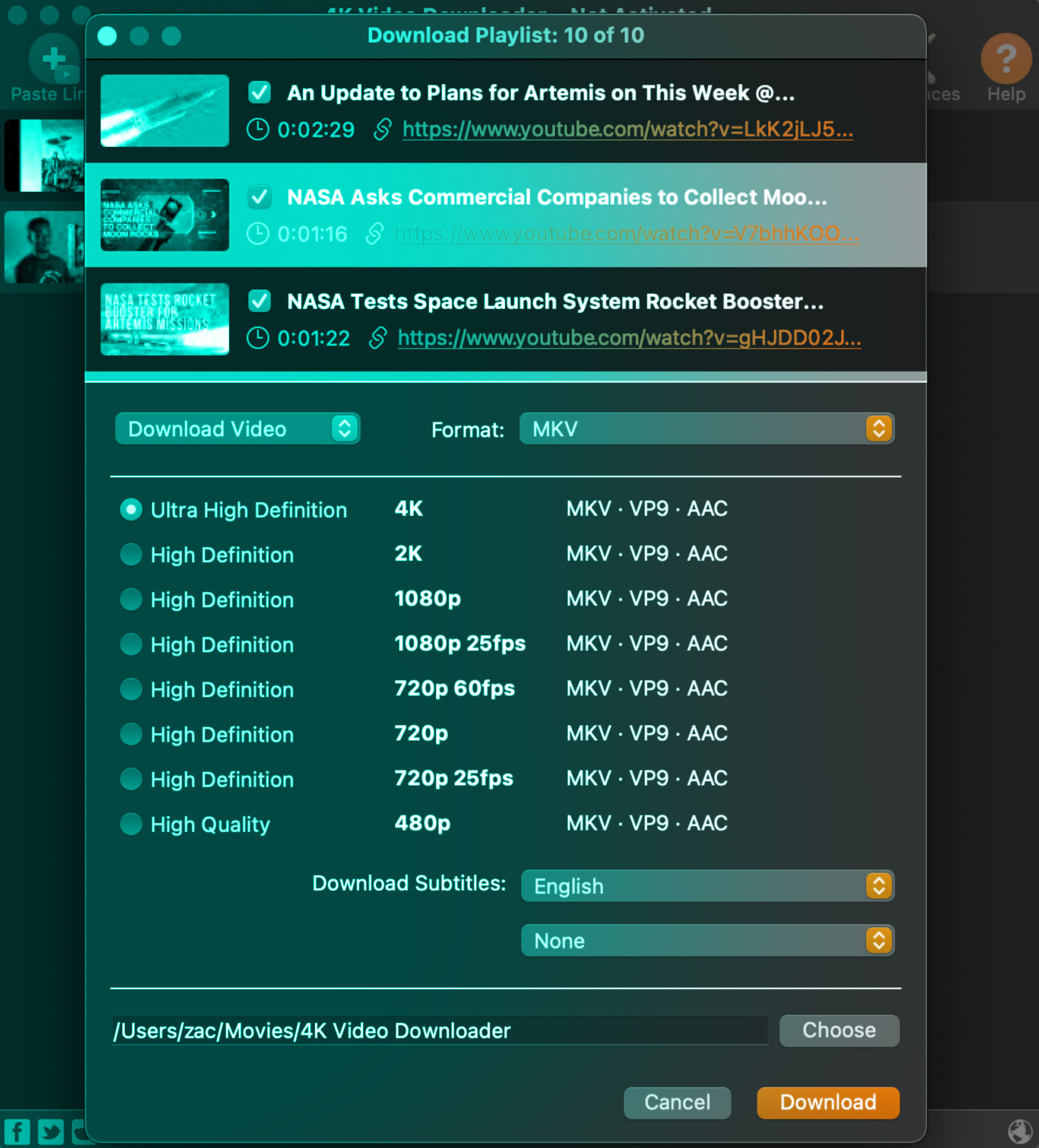The image size is (1039, 1148).
Task: Open the Download Video mode dropdown
Action: point(237,429)
